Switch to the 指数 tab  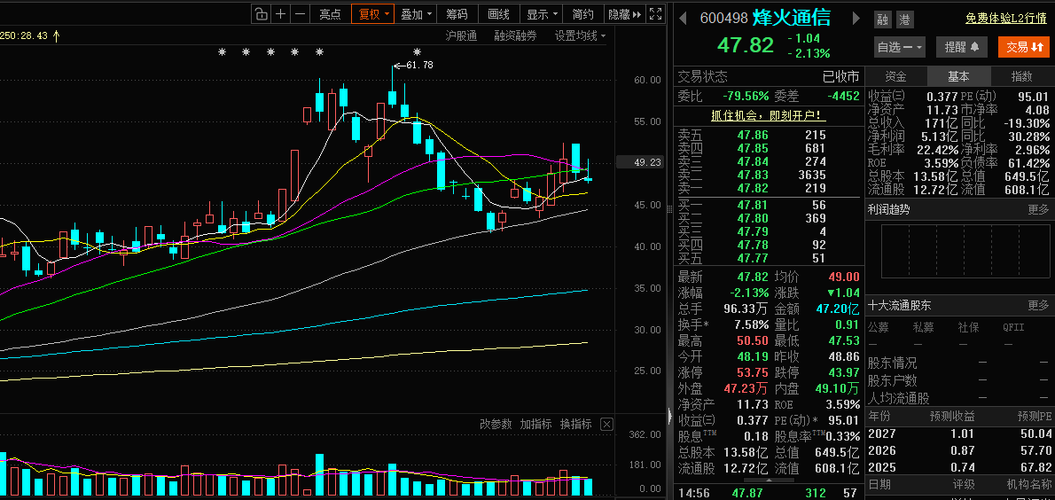[x=1021, y=77]
